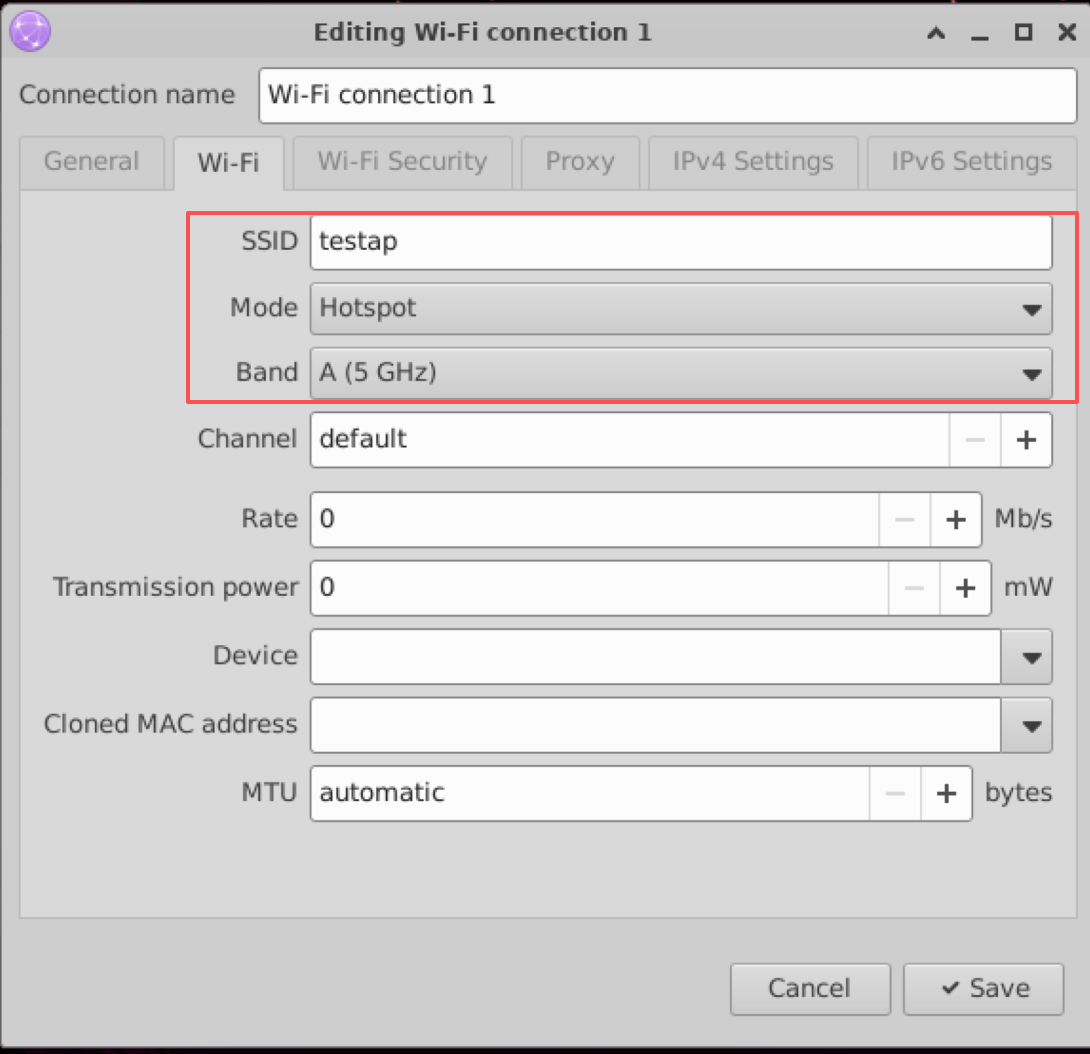Open the Band dropdown showing A (5 GHz)
Screen dimensions: 1090x1054
coord(680,373)
